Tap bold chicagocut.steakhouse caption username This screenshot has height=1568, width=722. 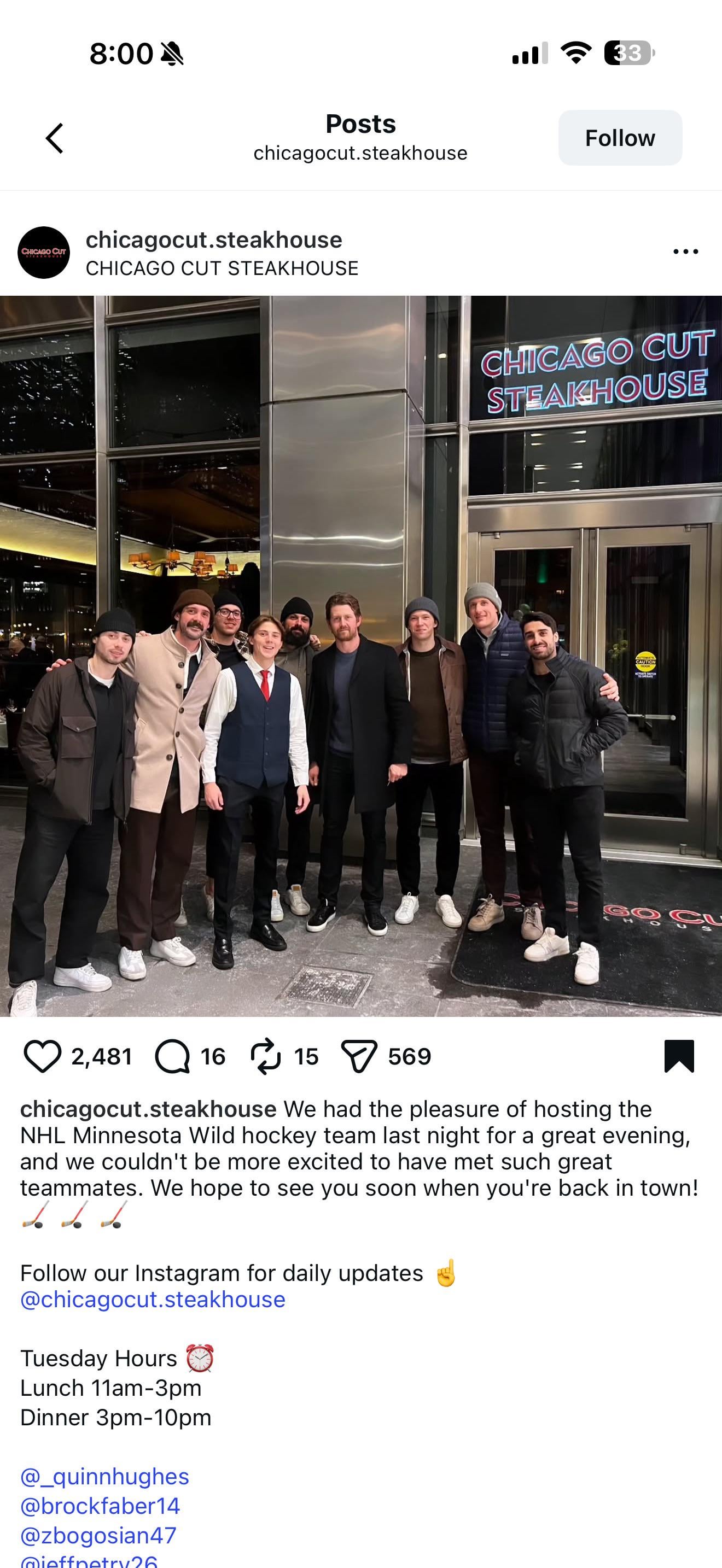148,1108
